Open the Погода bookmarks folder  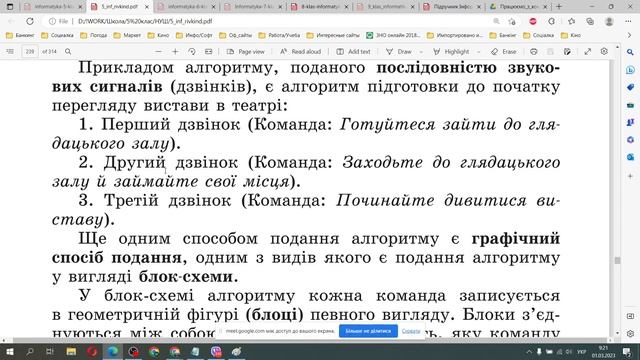pyautogui.click(x=94, y=36)
